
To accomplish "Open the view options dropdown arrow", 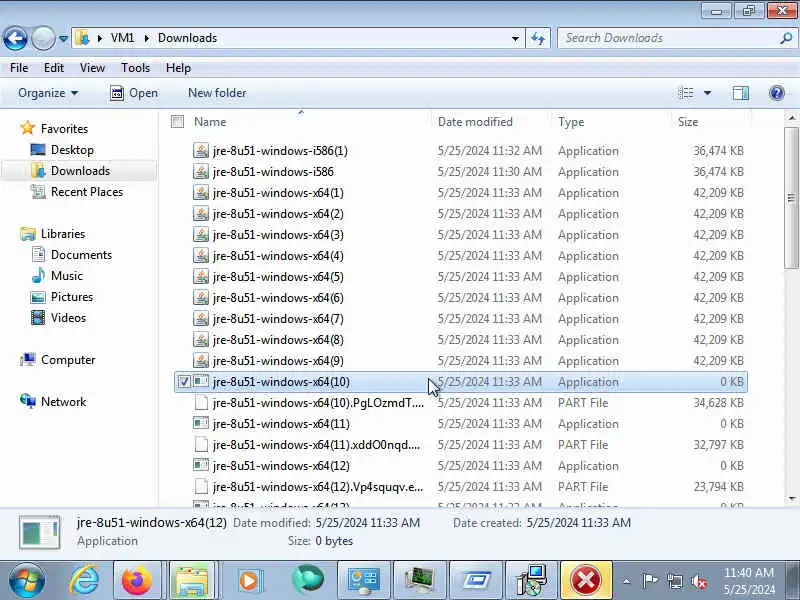I will tap(707, 93).
